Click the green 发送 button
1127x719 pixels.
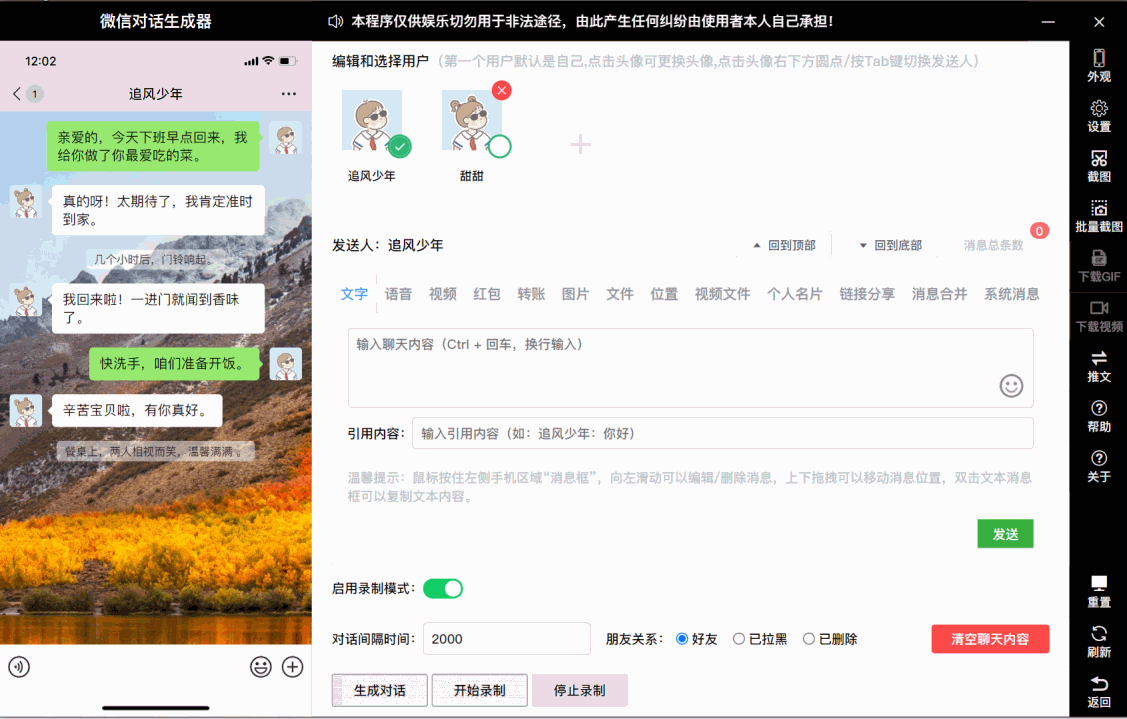1005,533
